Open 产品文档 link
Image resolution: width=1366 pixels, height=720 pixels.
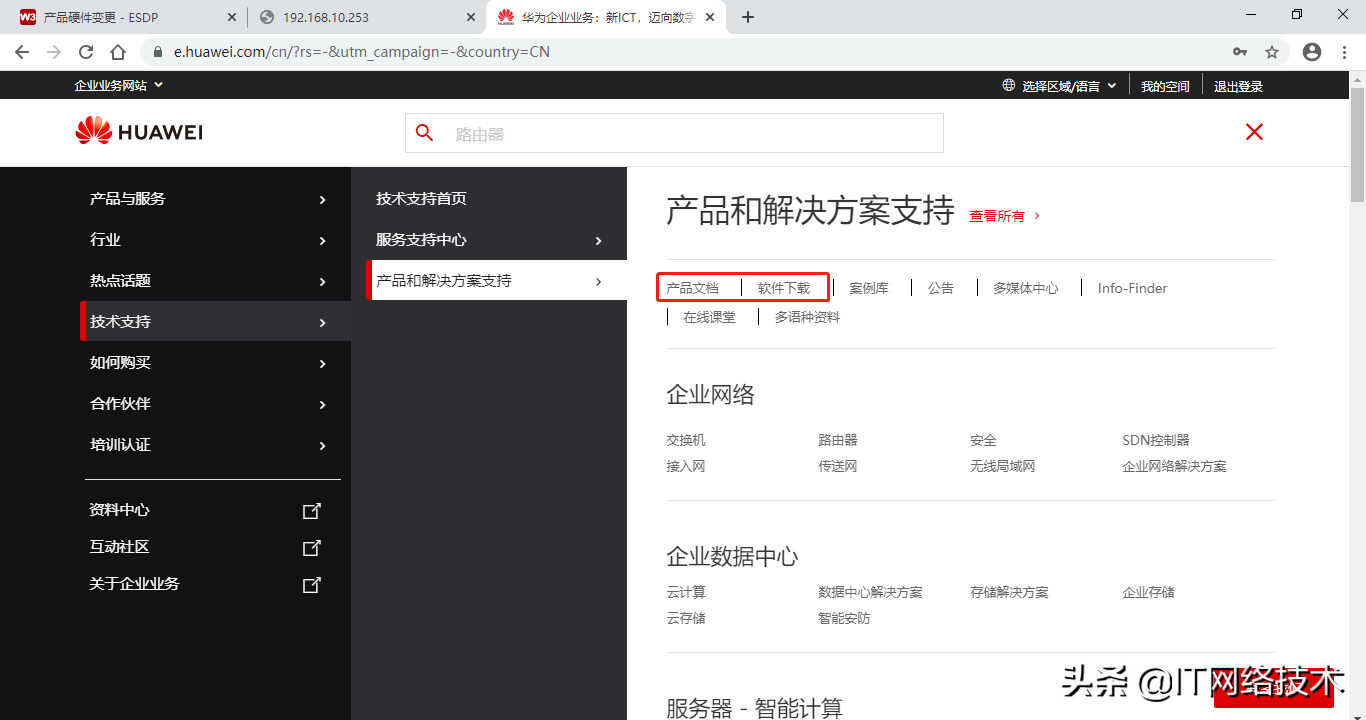(x=692, y=287)
